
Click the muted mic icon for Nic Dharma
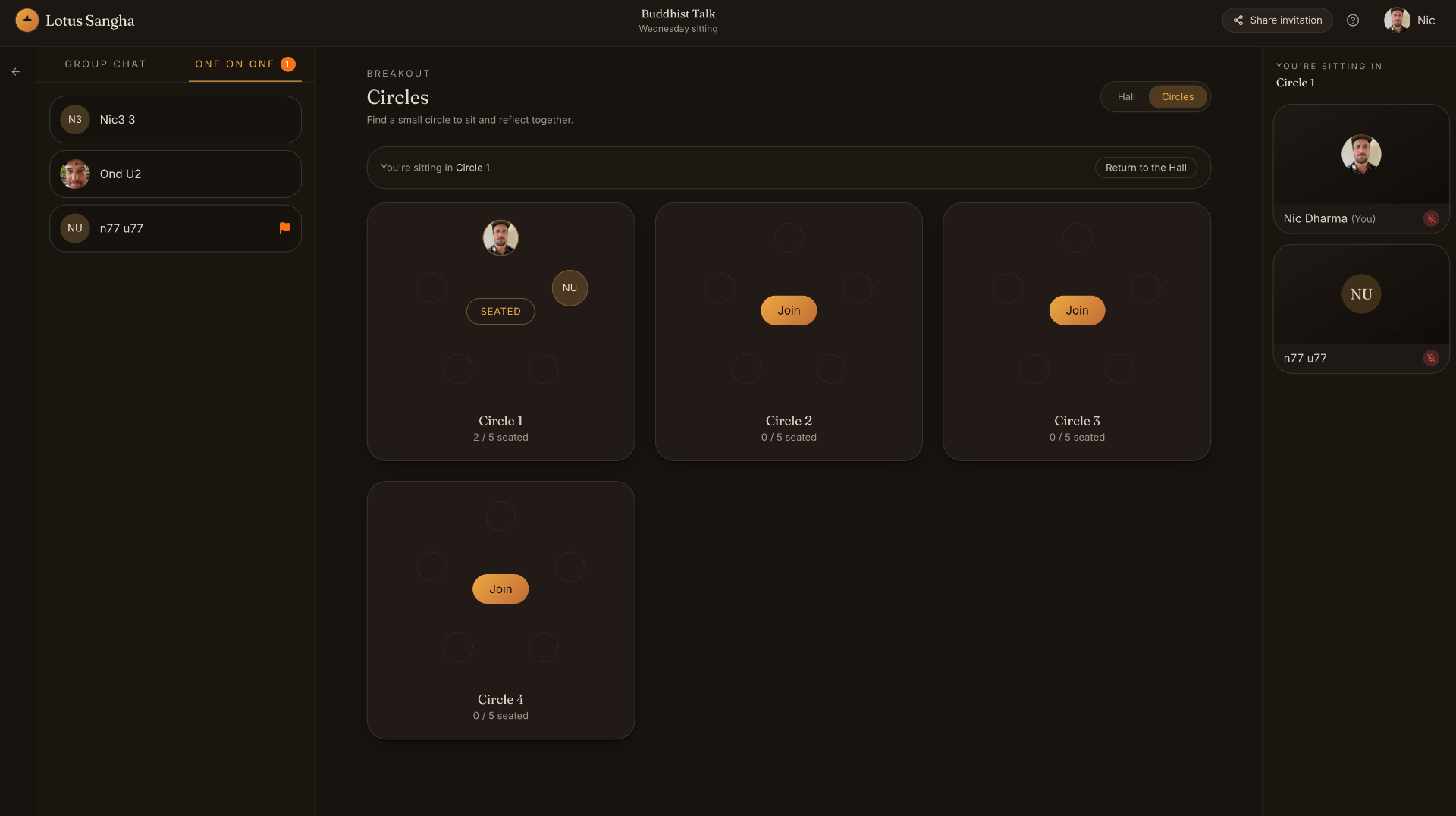coord(1431,218)
